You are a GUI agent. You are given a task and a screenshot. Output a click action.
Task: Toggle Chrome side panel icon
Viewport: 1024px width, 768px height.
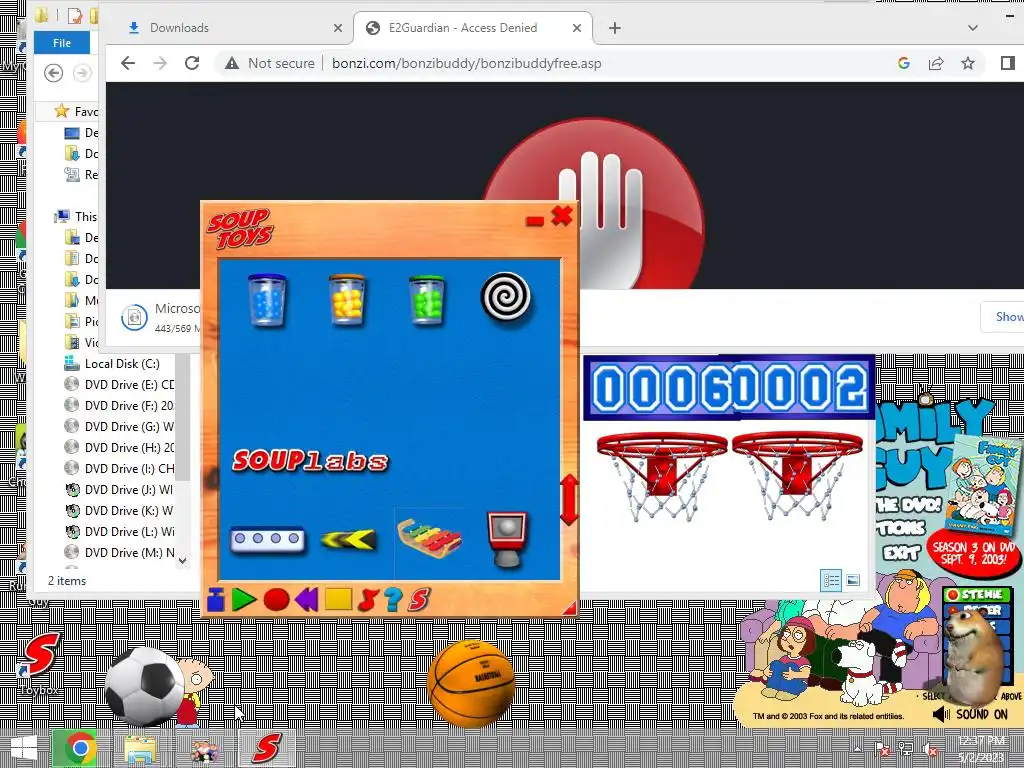1007,63
